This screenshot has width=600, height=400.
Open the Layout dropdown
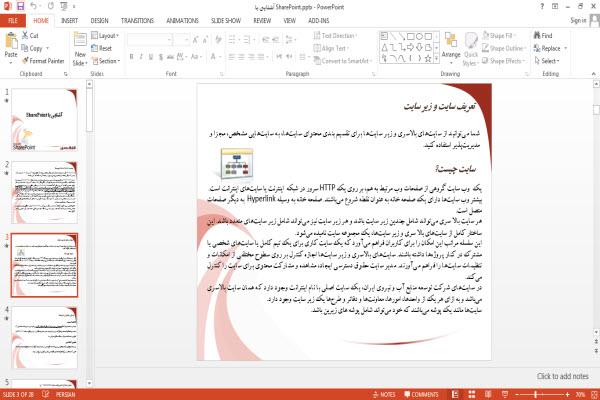[x=105, y=36]
